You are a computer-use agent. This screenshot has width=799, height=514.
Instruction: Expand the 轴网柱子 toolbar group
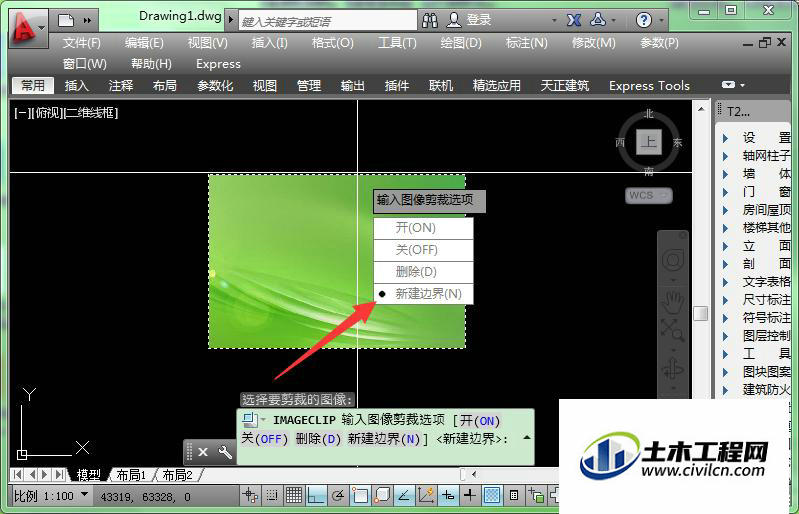pos(725,156)
